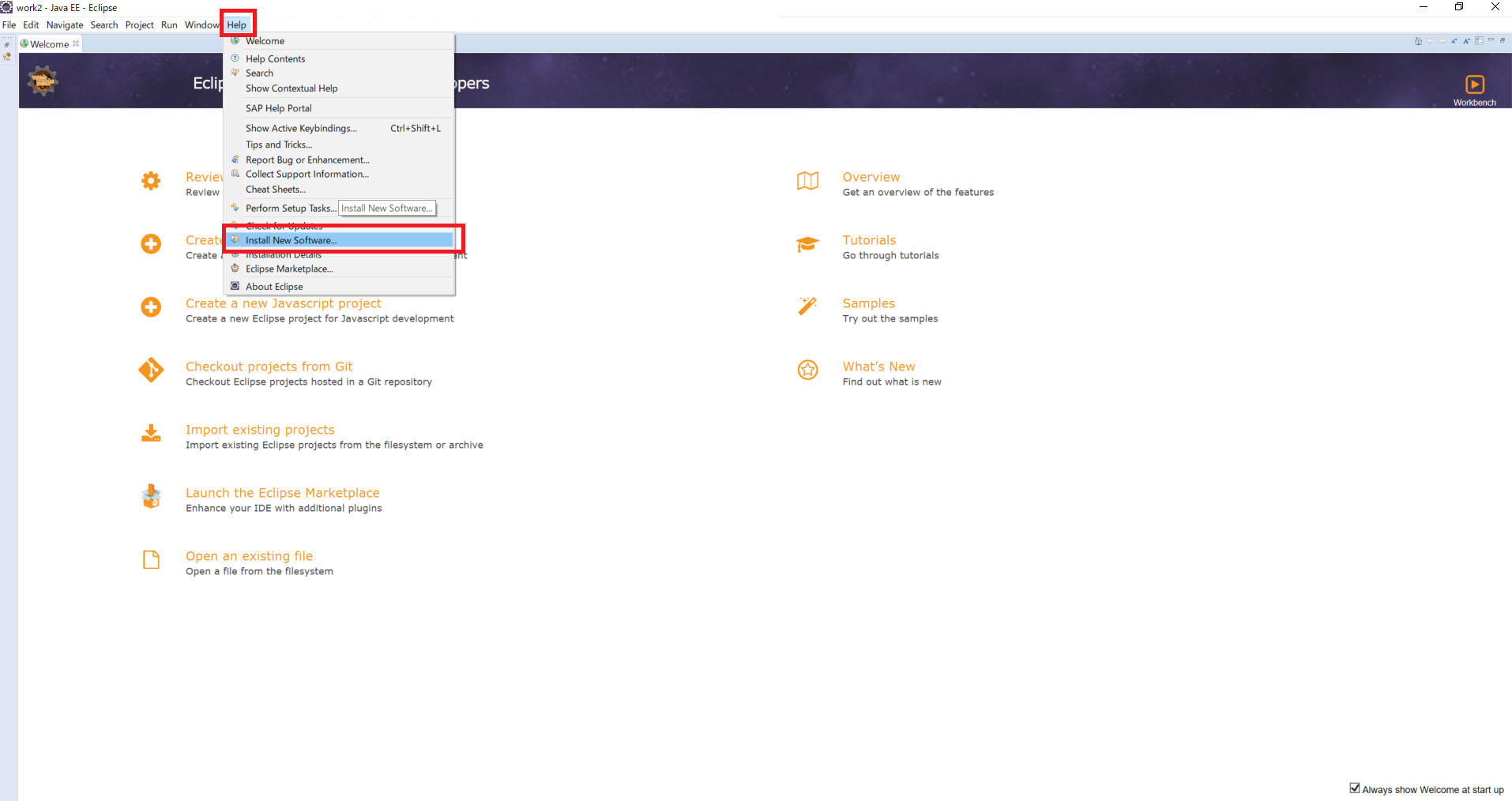This screenshot has width=1512, height=801.
Task: Open the Window menu
Action: pos(201,24)
